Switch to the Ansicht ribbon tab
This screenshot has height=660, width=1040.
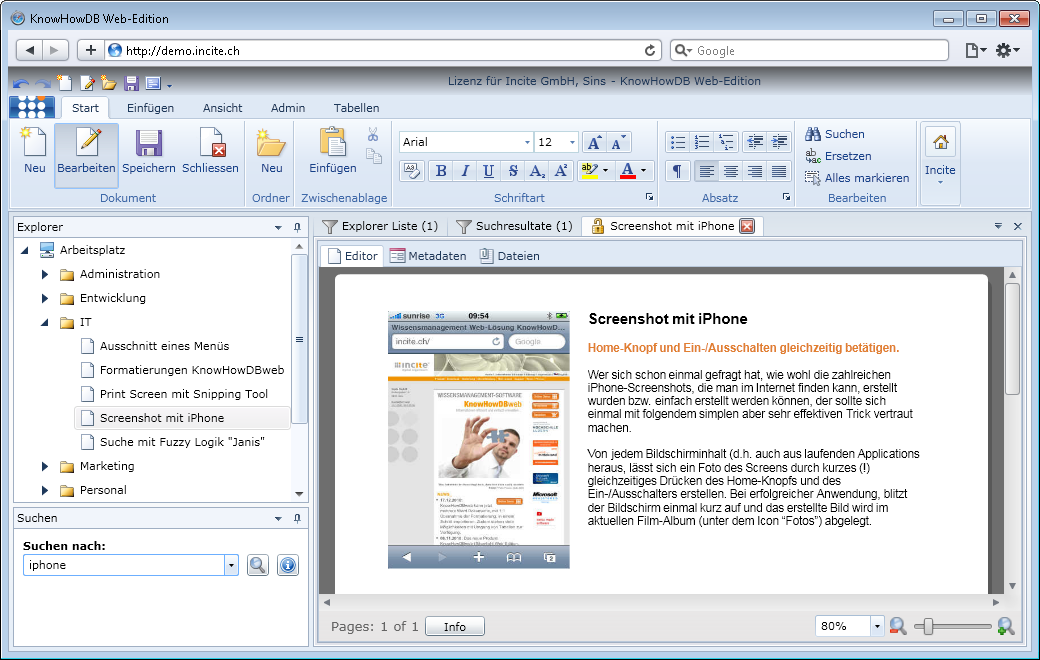(222, 108)
